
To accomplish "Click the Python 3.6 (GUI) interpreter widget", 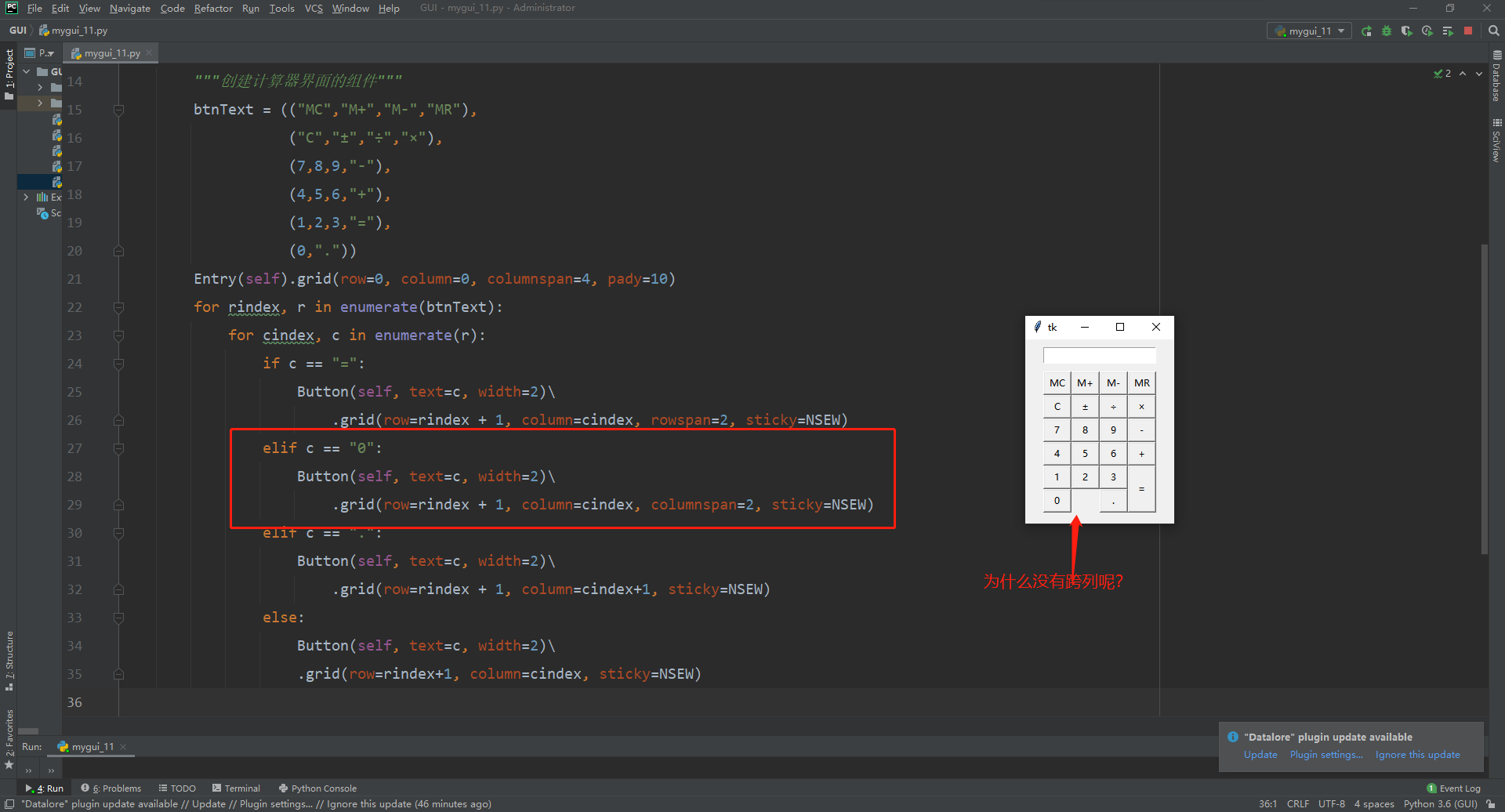I will pyautogui.click(x=1440, y=804).
